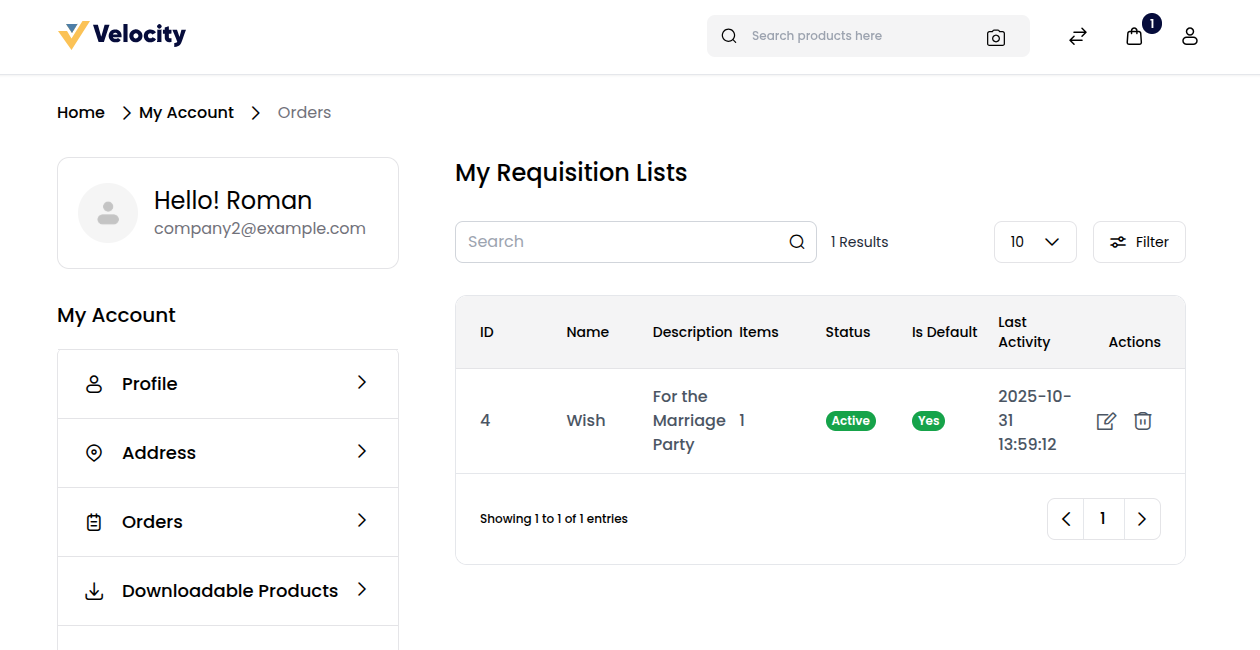Open the shopping cart bag icon
The width and height of the screenshot is (1260, 650).
click(1134, 36)
